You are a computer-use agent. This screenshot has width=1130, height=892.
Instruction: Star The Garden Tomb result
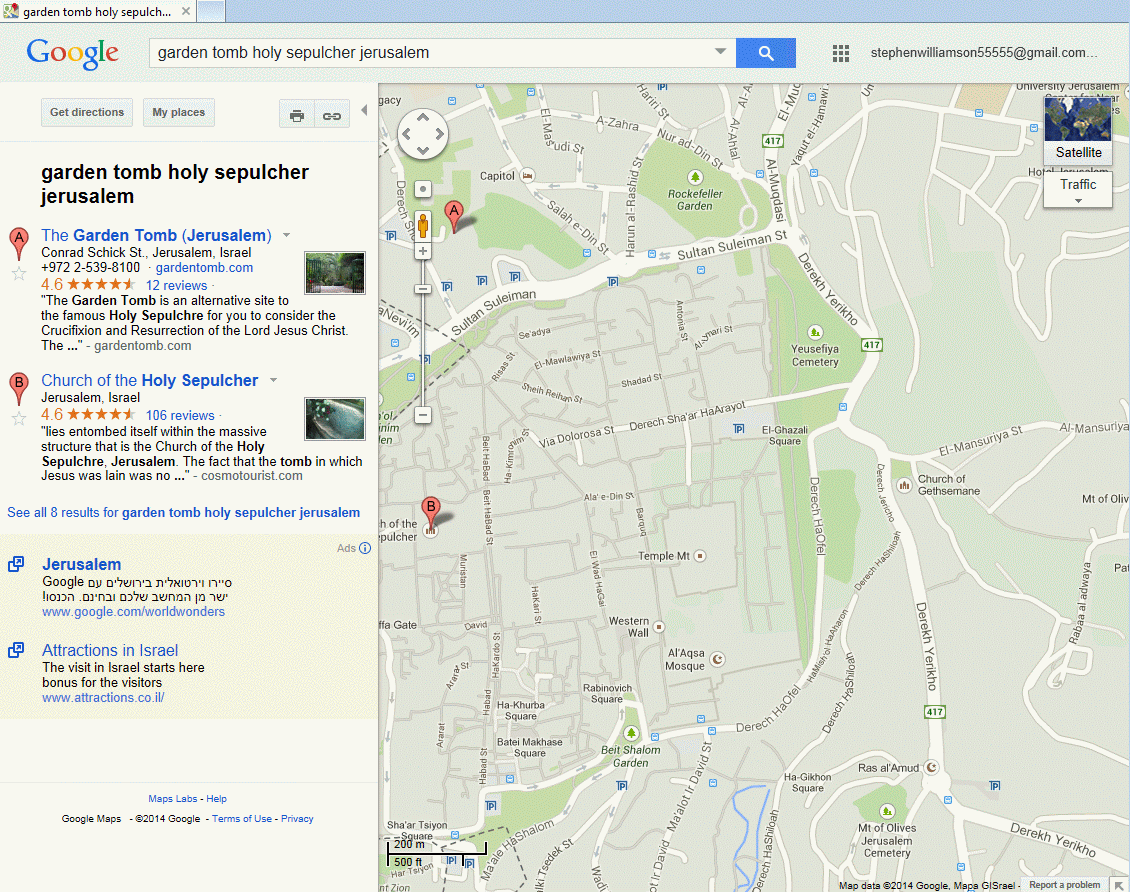point(19,273)
